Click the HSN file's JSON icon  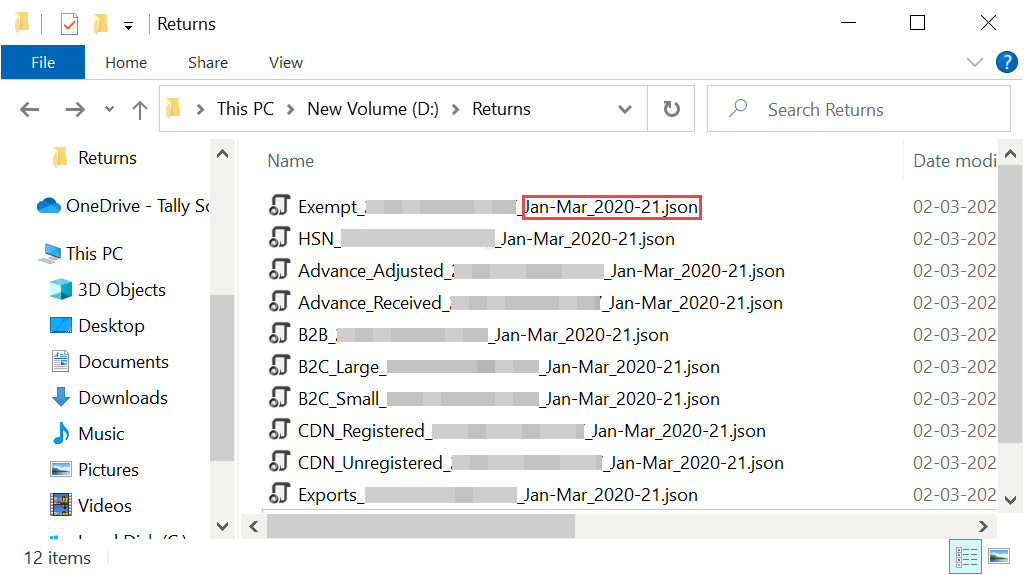280,237
